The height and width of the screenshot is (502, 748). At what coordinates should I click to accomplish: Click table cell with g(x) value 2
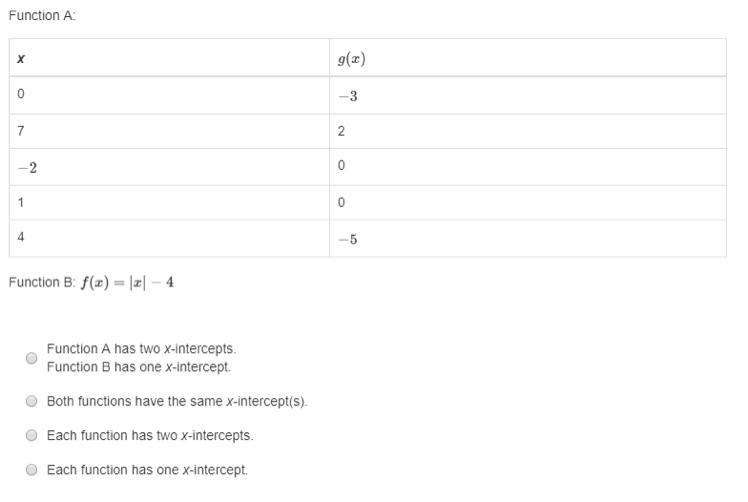tap(528, 131)
